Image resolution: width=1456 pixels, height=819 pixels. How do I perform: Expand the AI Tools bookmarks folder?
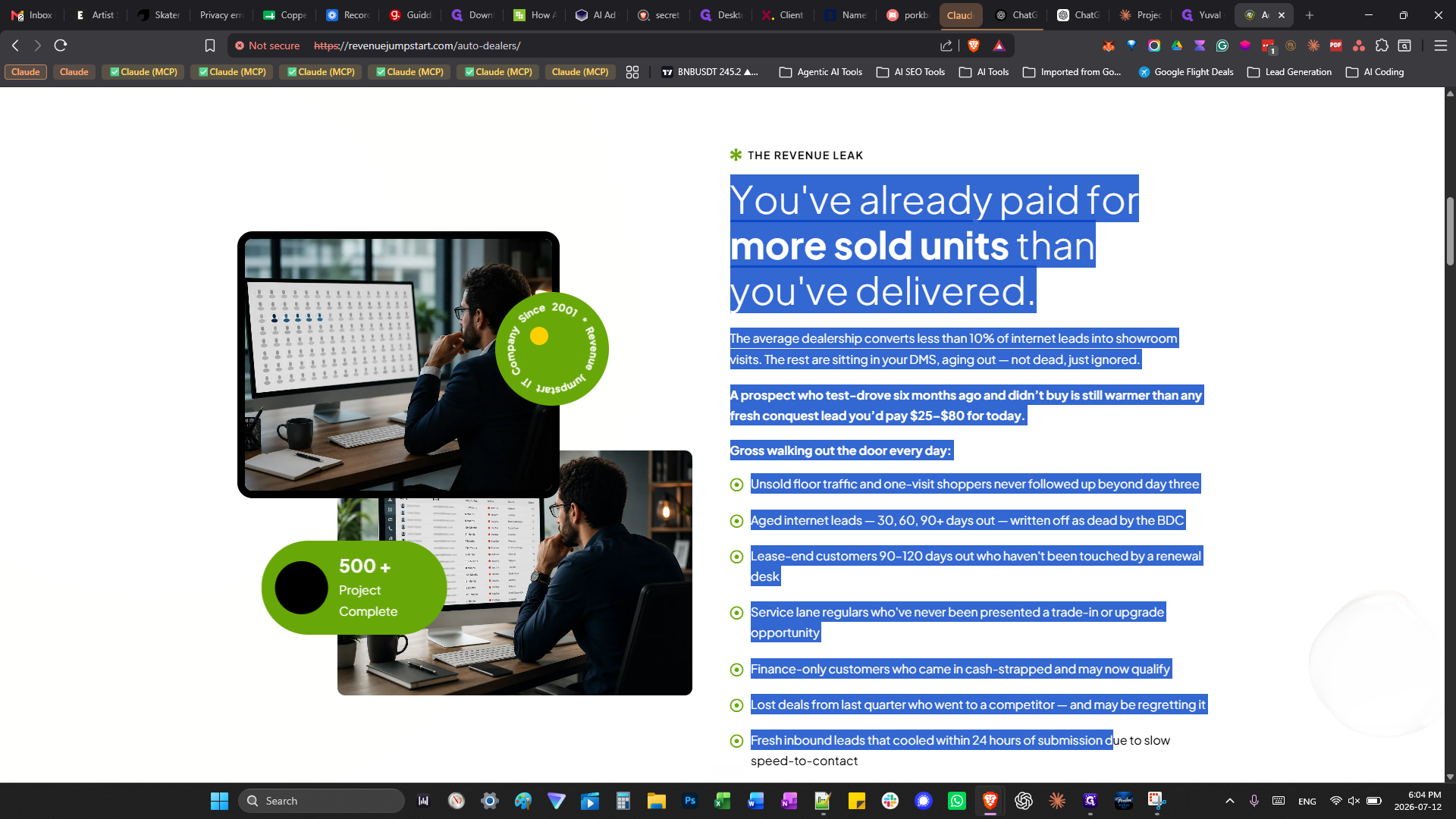[984, 72]
